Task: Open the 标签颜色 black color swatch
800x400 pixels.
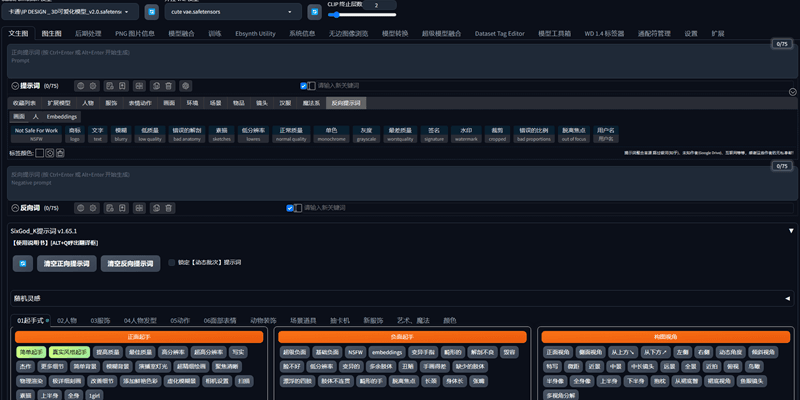Action: (x=39, y=153)
